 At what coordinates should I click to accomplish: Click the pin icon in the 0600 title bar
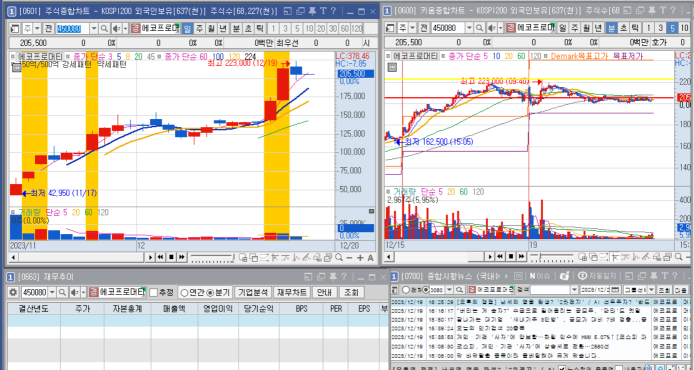coord(652,10)
